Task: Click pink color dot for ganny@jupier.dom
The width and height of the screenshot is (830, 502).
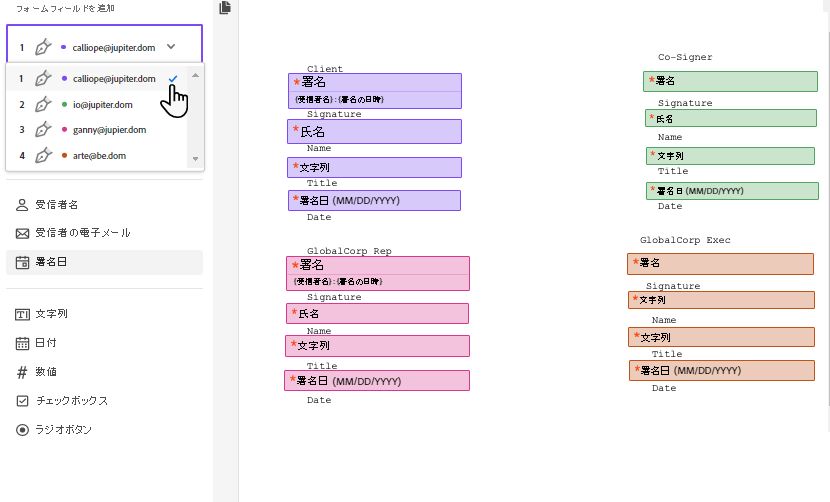Action: point(64,130)
